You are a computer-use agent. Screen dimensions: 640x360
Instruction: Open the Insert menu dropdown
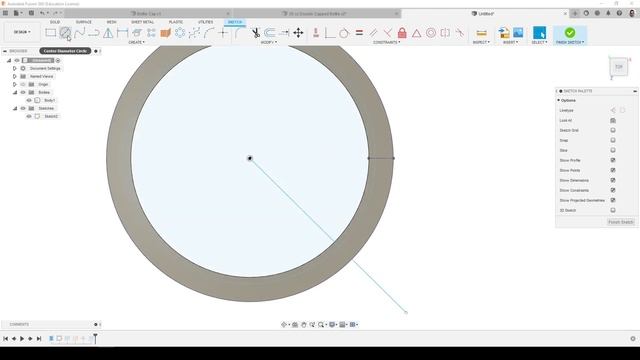coord(511,42)
